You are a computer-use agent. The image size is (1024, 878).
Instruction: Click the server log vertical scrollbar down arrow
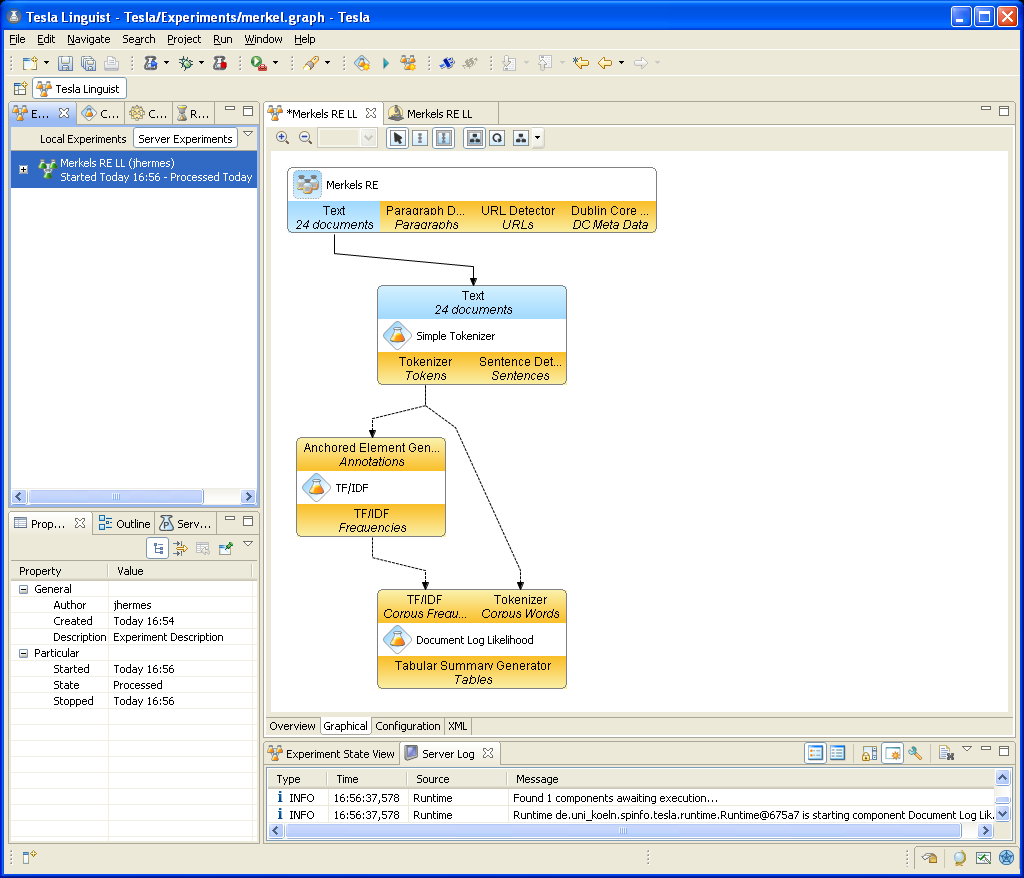click(x=1002, y=814)
